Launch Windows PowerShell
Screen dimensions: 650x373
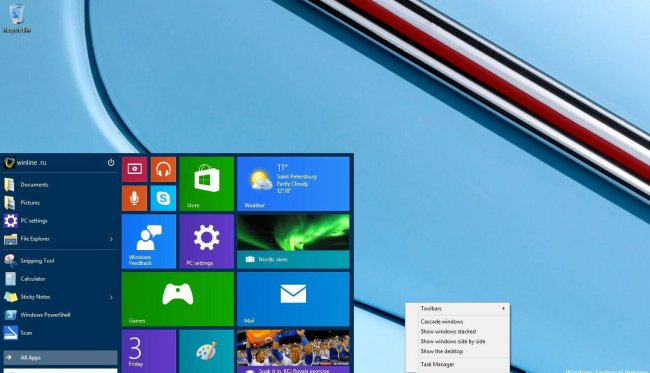[x=61, y=315]
